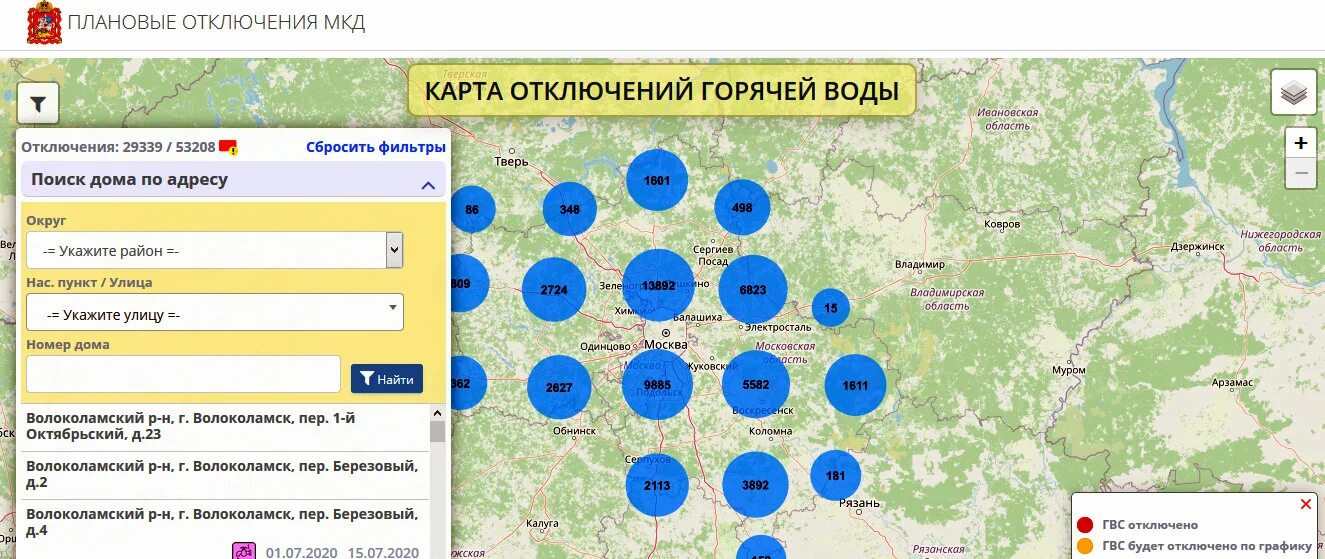Screen dimensions: 1325x559
Task: Click the date '15.07.2020' in list
Action: 383,552
